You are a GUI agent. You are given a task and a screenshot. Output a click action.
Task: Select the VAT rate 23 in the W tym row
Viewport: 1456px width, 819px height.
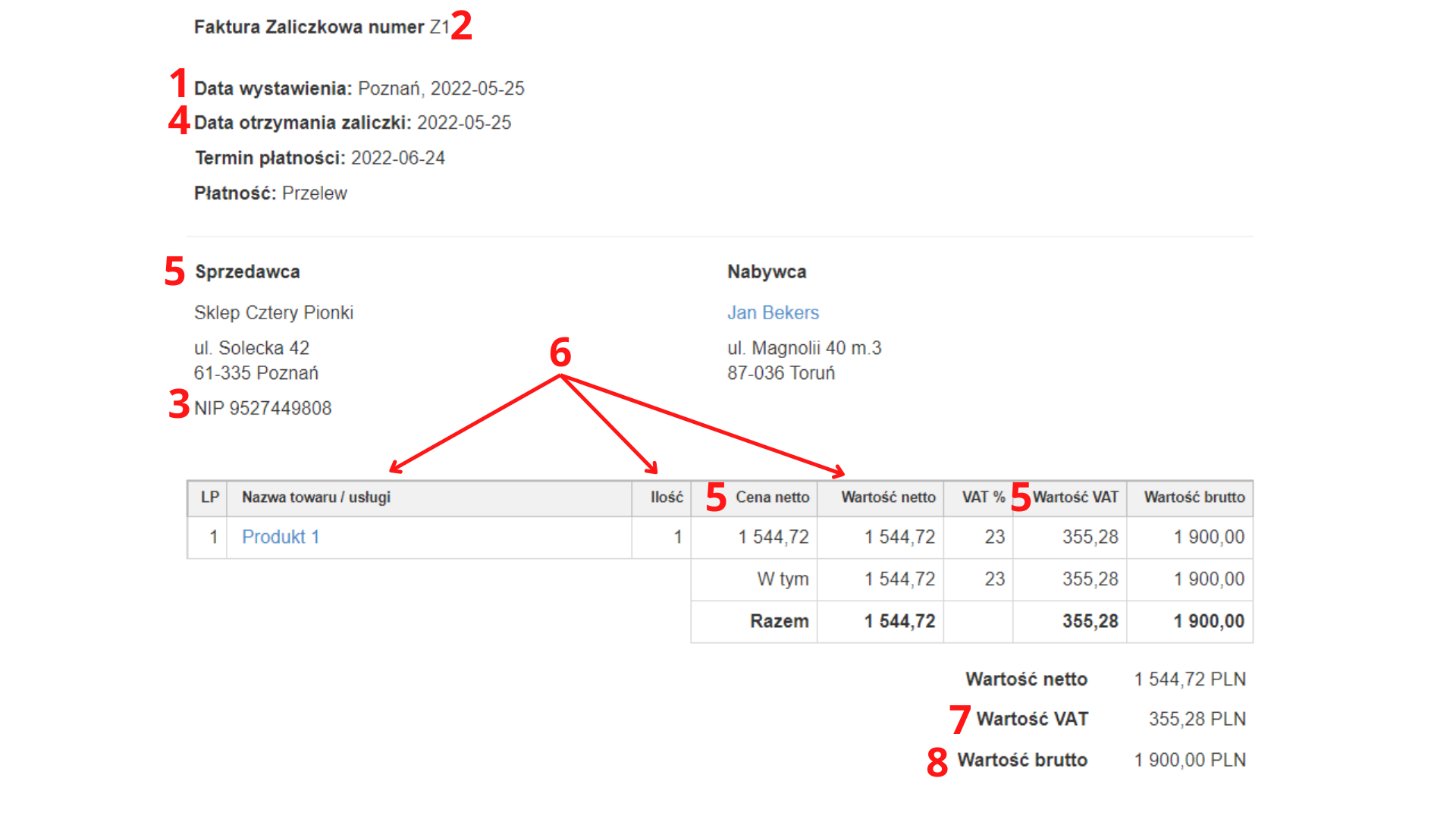(995, 579)
